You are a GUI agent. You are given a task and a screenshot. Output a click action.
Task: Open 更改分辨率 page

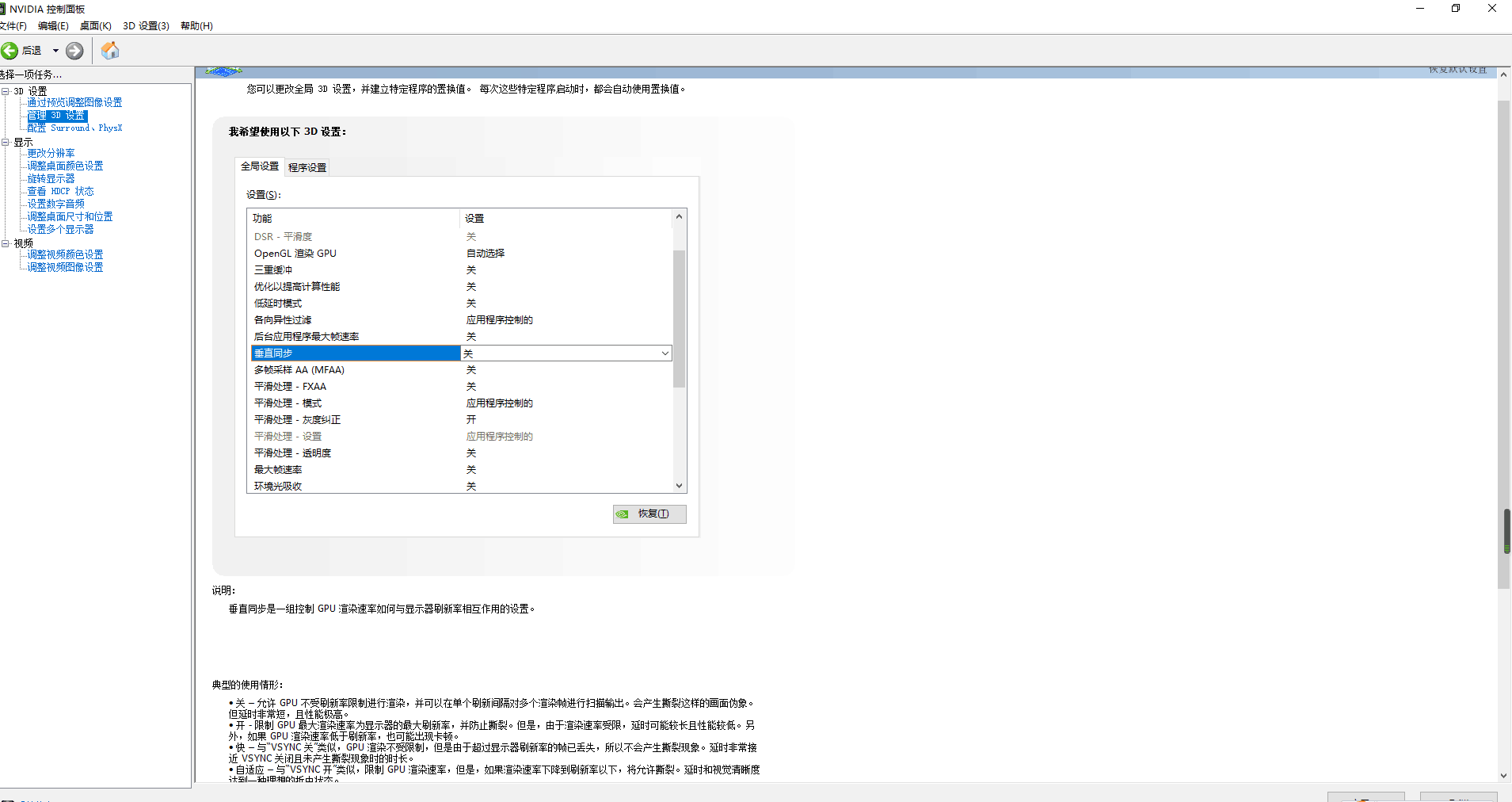coord(51,154)
